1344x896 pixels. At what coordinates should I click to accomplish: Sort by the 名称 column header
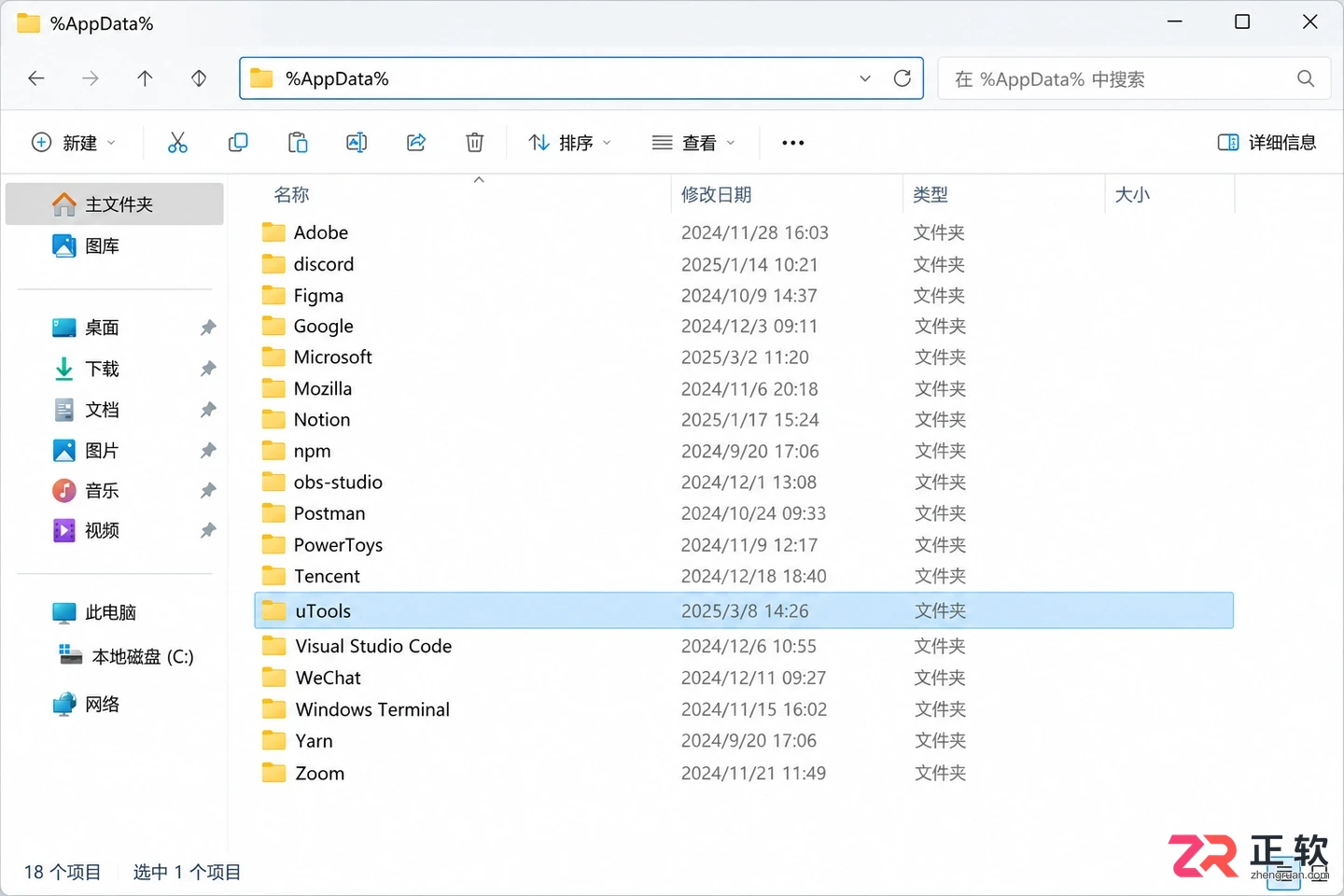[x=291, y=195]
